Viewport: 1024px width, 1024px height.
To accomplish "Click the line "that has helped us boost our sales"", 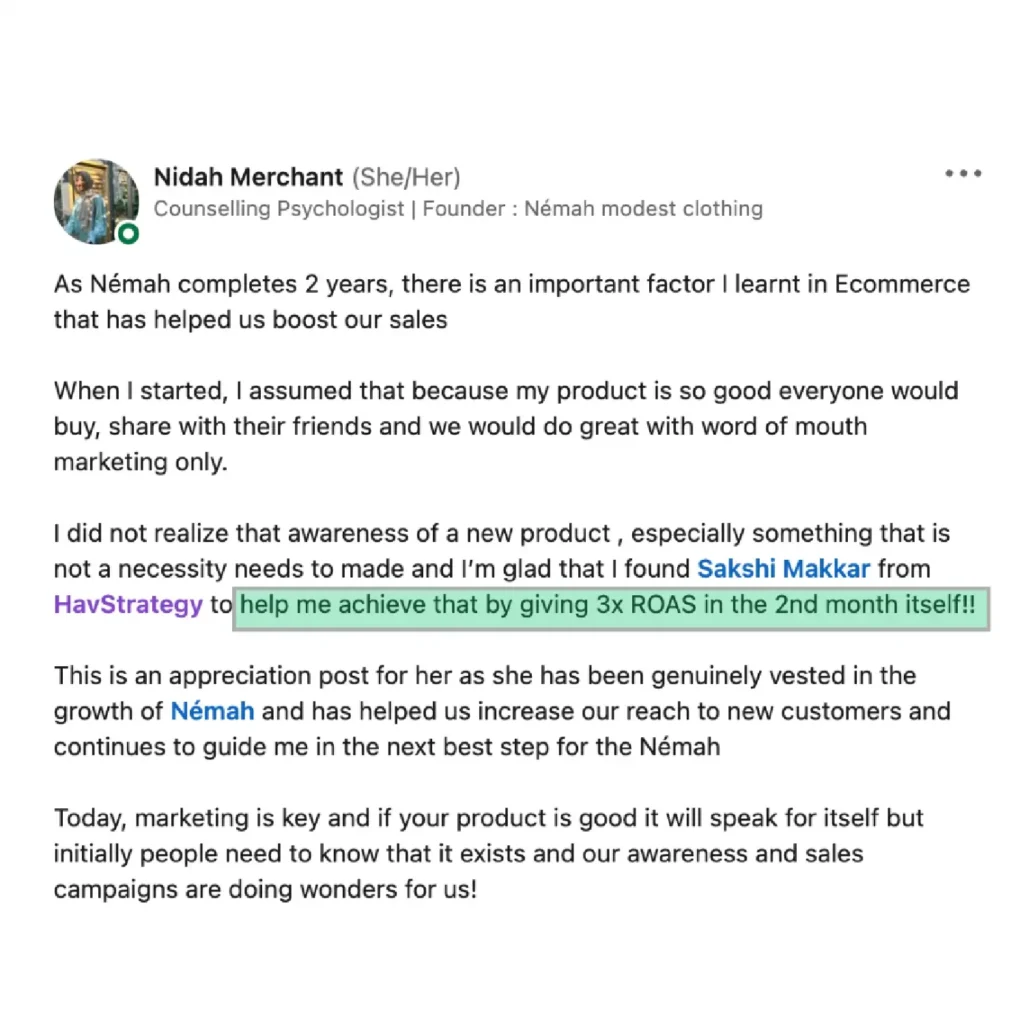I will click(250, 320).
